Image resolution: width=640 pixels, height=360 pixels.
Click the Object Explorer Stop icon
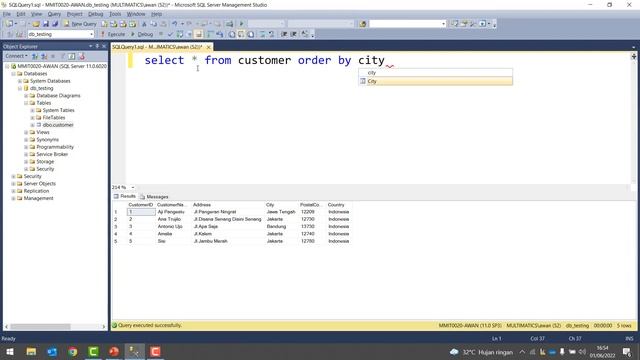(53, 56)
